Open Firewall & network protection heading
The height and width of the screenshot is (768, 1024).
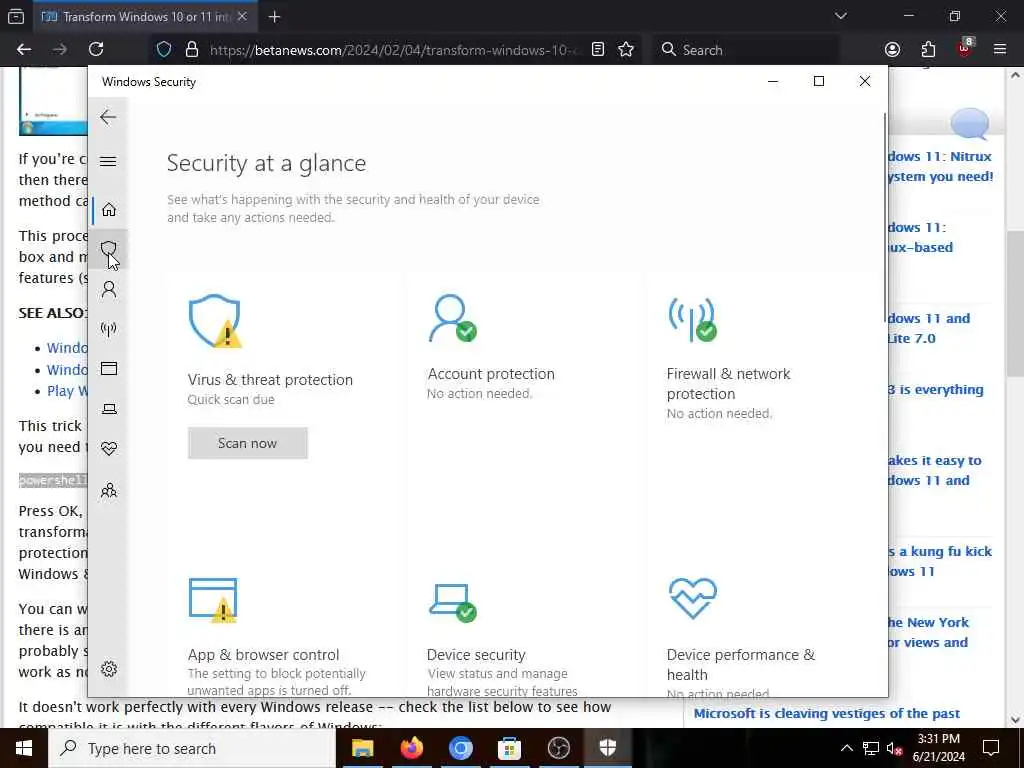pos(728,384)
